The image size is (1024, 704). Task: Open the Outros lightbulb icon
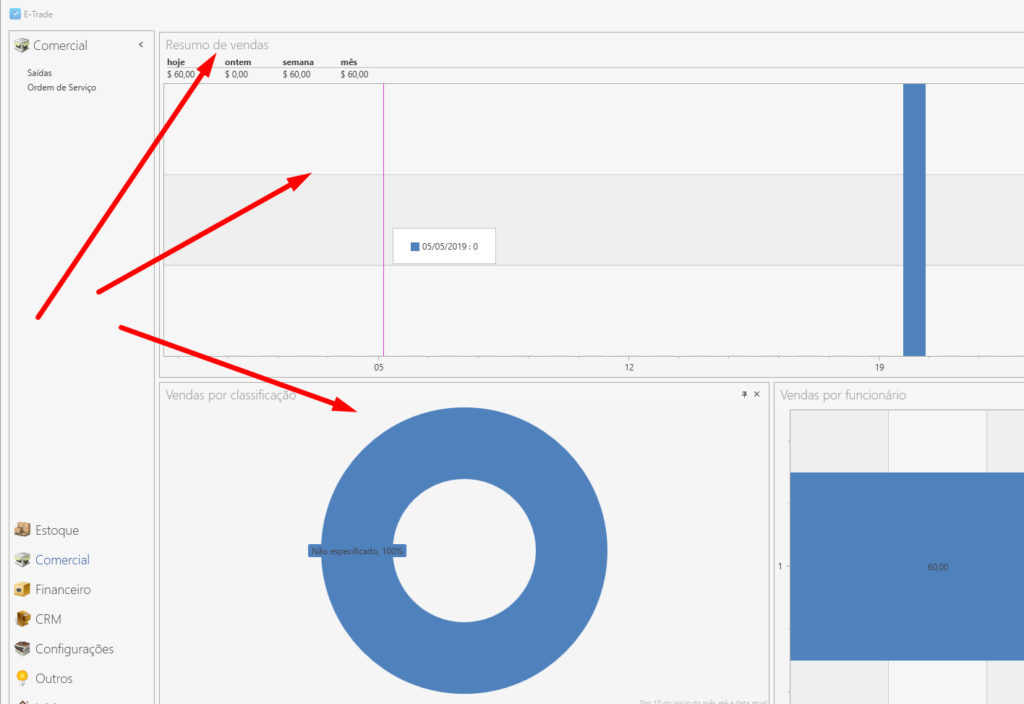tap(22, 678)
